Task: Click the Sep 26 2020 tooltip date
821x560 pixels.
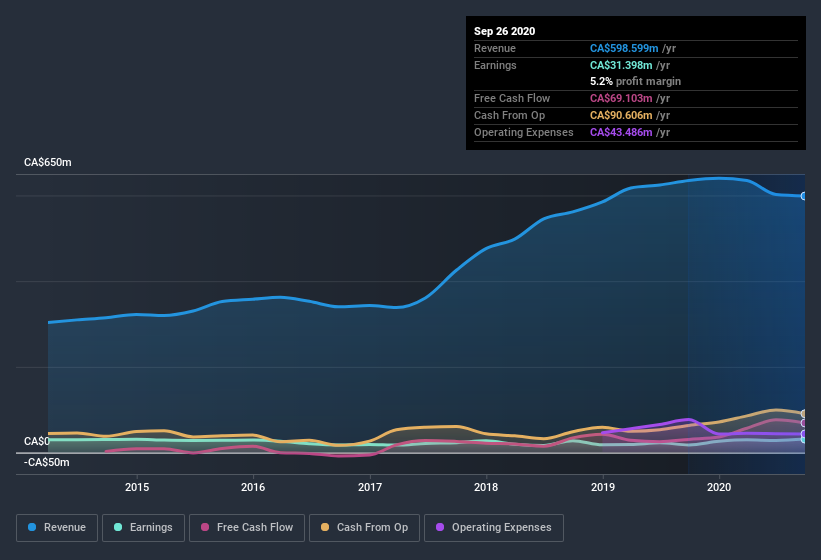Action: click(505, 31)
